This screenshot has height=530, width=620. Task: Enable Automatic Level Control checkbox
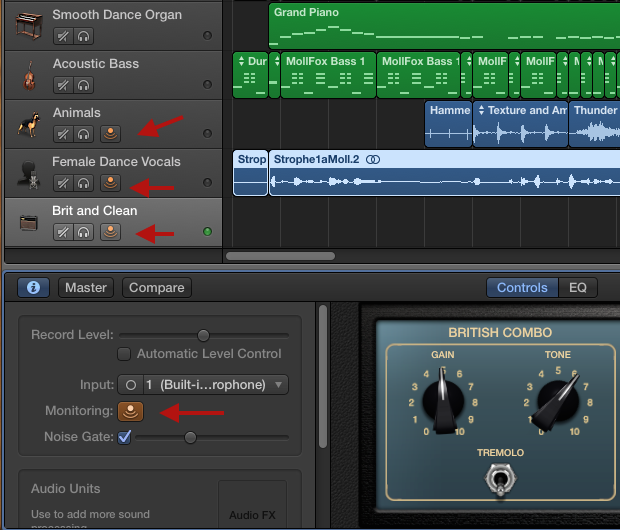(x=124, y=354)
